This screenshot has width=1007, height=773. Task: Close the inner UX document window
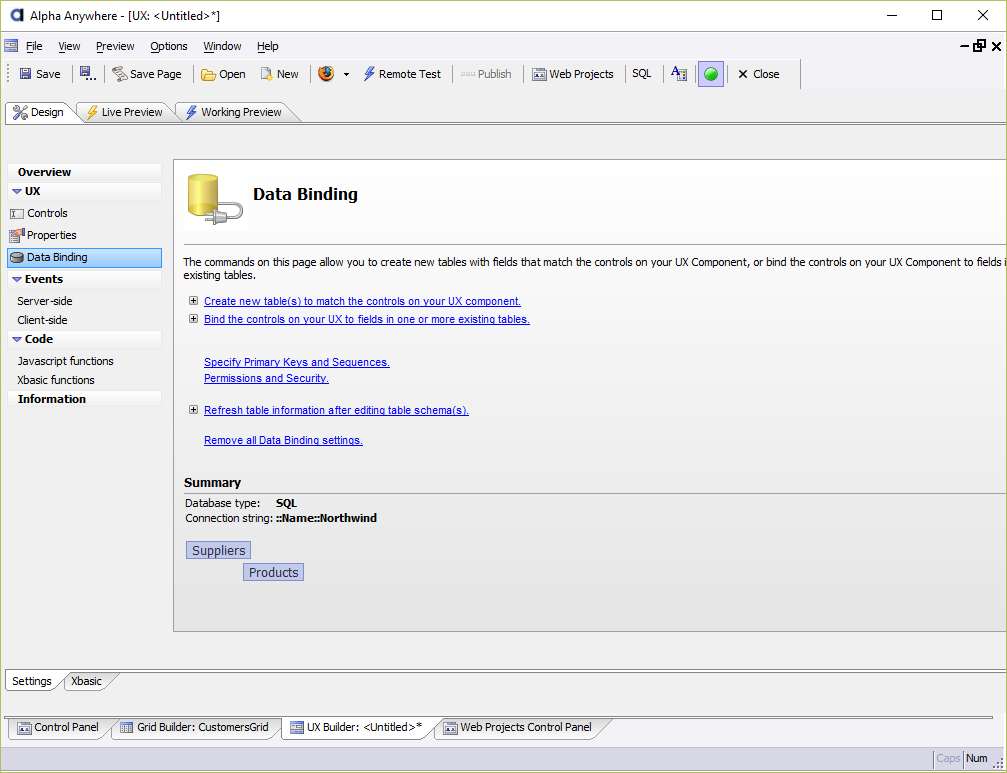pyautogui.click(x=996, y=46)
